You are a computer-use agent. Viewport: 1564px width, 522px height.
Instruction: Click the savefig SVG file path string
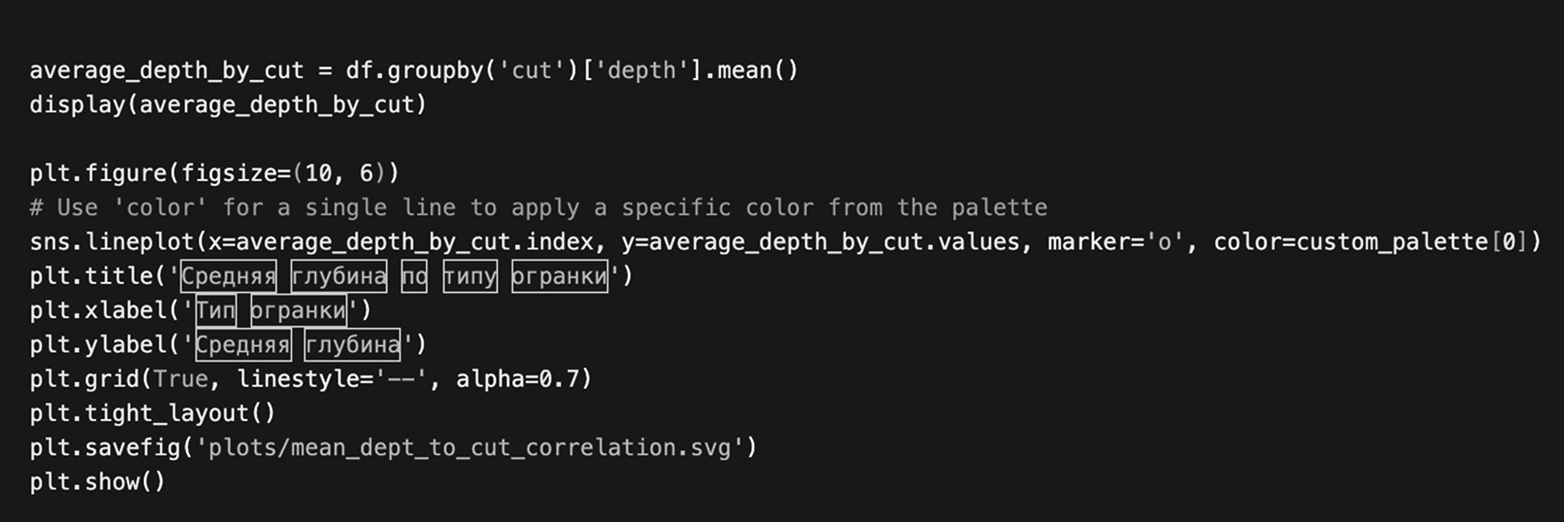point(469,447)
